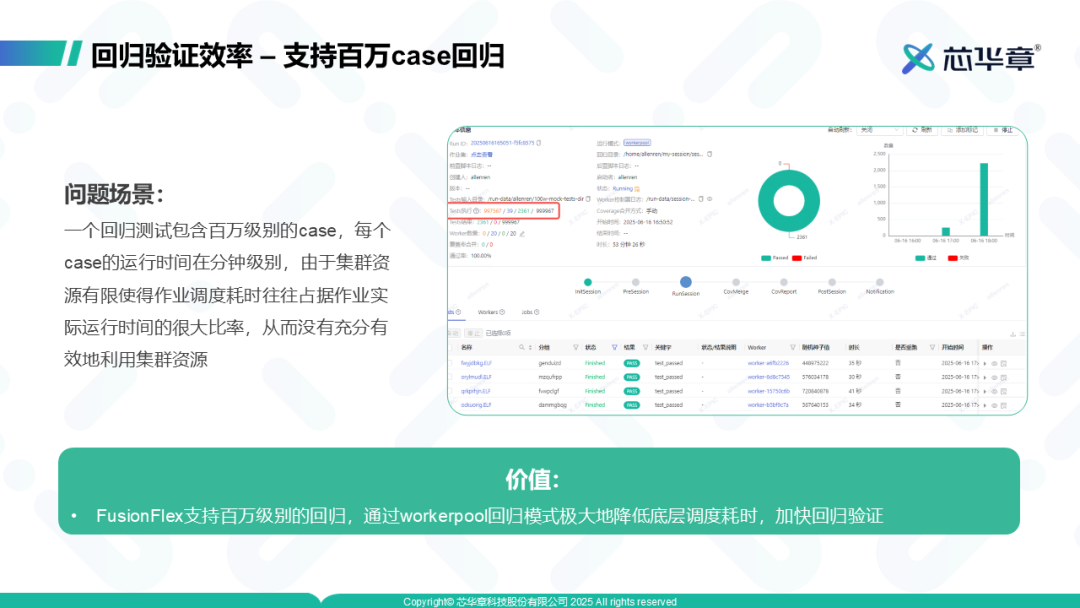Click the workerpool run-mode tag

637,143
